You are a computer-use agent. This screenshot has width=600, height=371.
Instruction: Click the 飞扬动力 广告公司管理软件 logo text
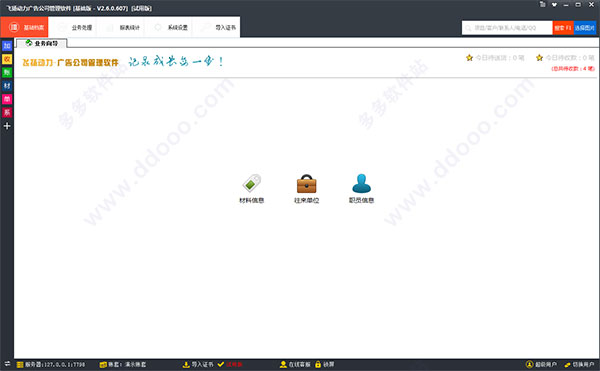[x=70, y=62]
